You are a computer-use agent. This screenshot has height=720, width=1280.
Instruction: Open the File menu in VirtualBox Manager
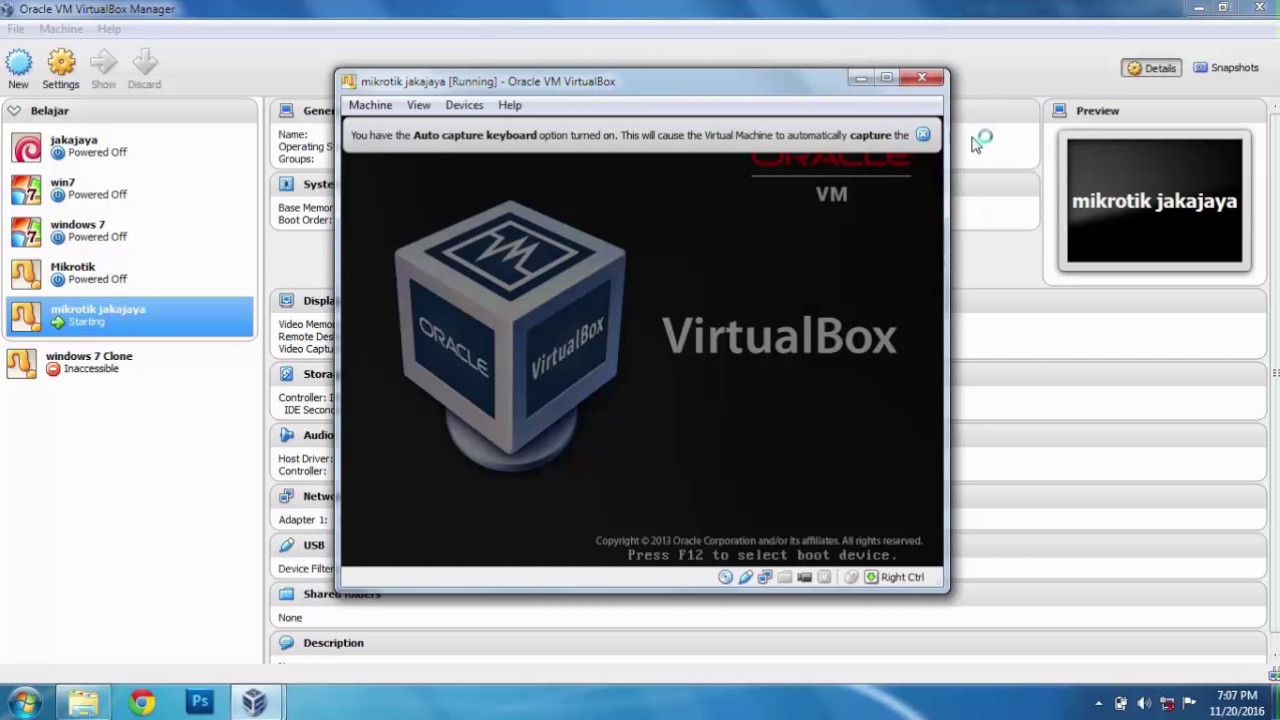click(16, 29)
